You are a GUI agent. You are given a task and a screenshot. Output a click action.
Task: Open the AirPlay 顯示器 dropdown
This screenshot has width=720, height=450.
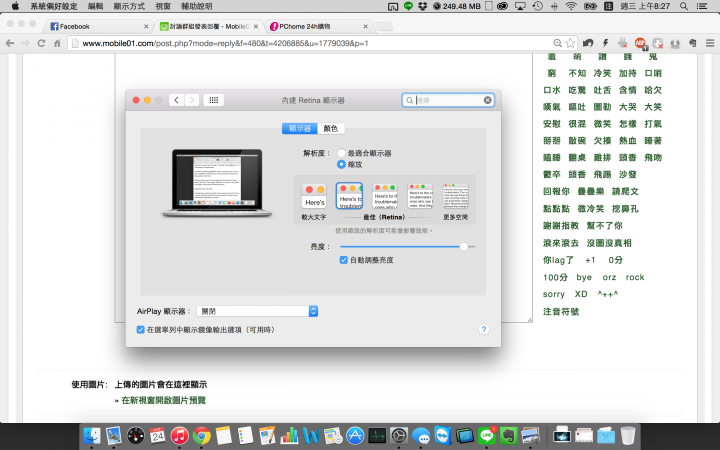tap(257, 311)
